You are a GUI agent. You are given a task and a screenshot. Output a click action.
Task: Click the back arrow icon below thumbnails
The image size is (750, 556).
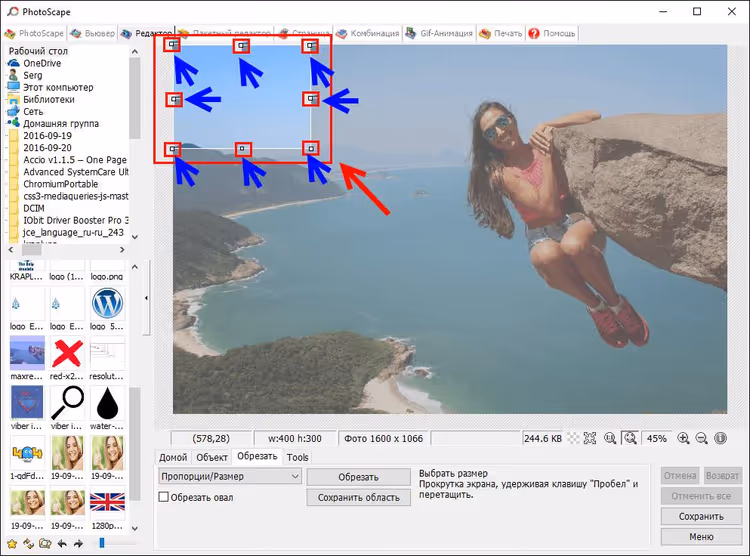pos(62,544)
